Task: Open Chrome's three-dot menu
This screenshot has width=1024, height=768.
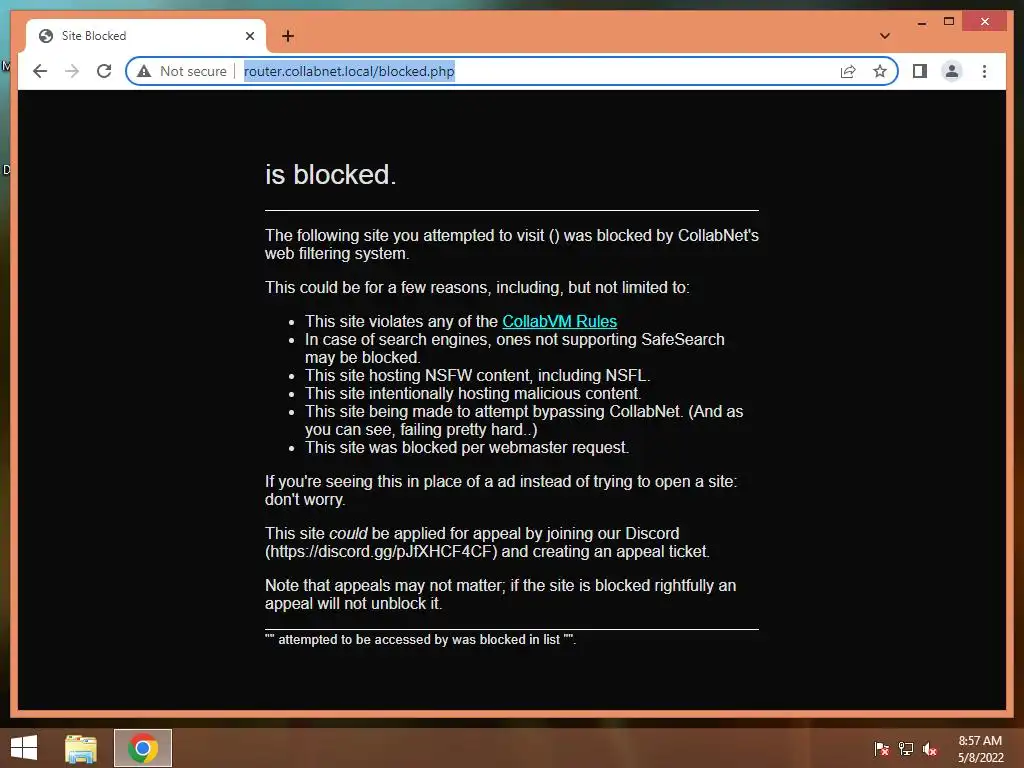Action: click(984, 71)
